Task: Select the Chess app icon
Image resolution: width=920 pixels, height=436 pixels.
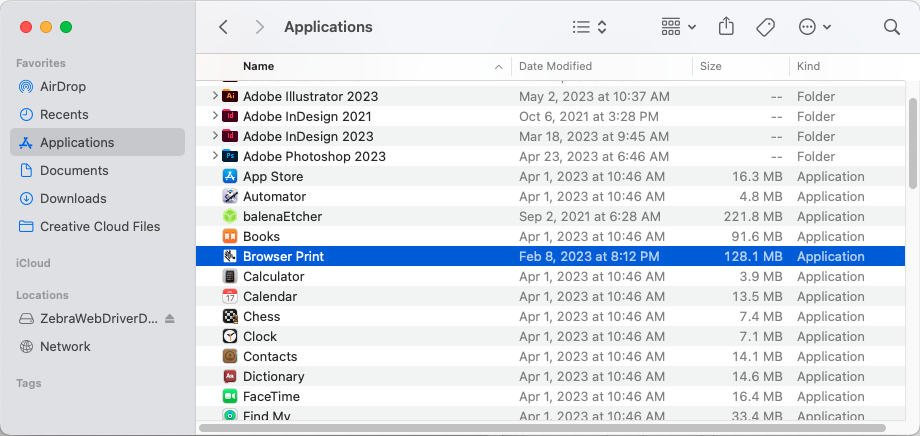Action: tap(230, 316)
